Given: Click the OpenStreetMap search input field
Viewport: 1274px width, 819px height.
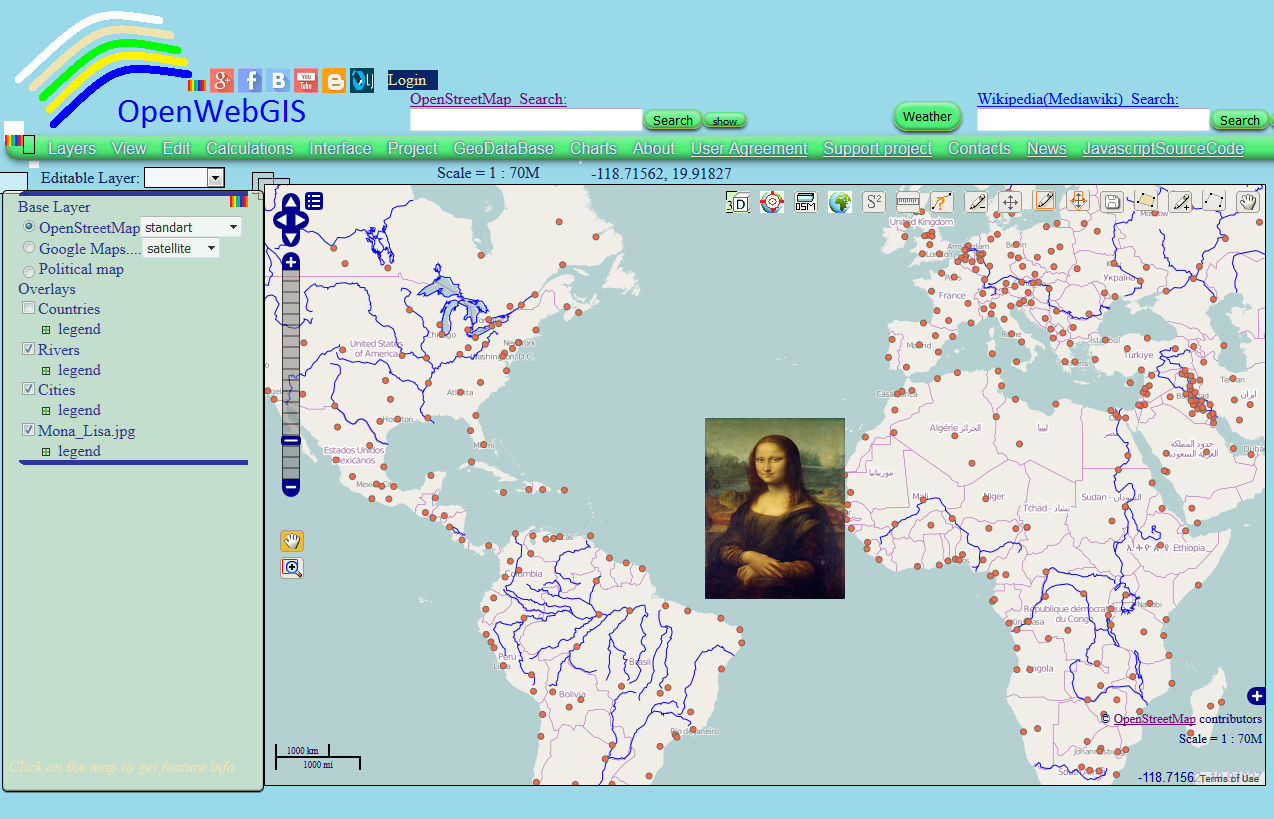Looking at the screenshot, I should pos(526,120).
